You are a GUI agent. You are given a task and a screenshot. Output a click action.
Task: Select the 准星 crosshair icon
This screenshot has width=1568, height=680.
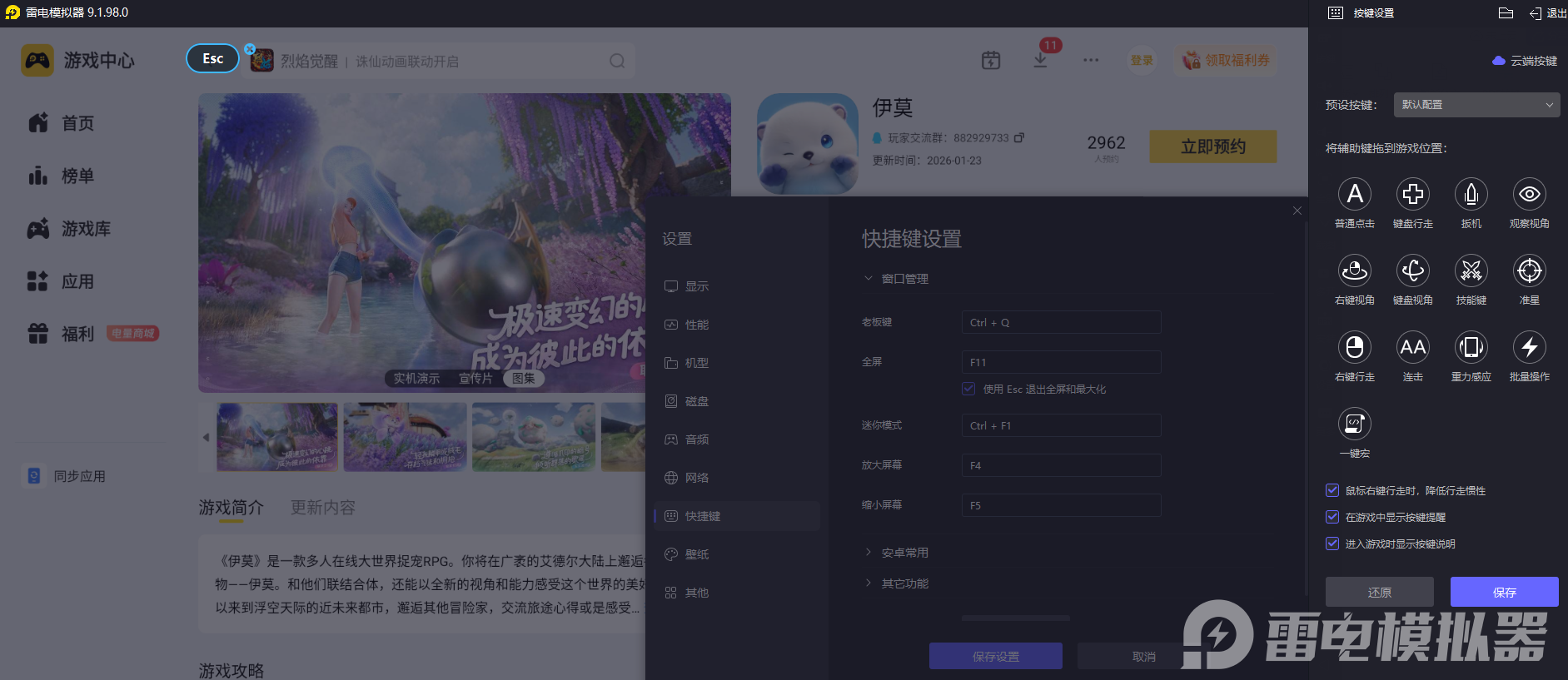(x=1530, y=271)
